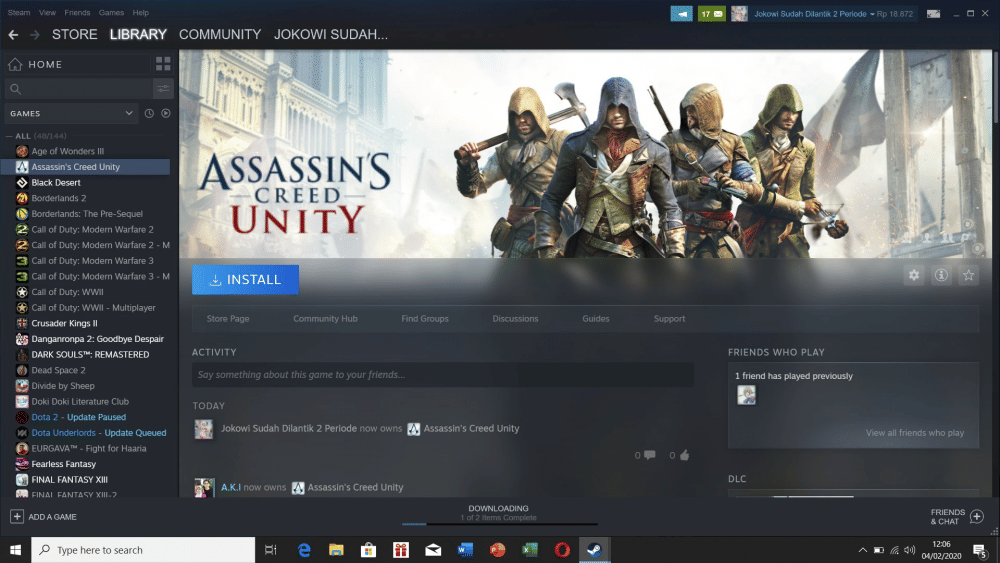Collapse the ALL games list section
Screen dimensions: 1000x563
point(10,136)
